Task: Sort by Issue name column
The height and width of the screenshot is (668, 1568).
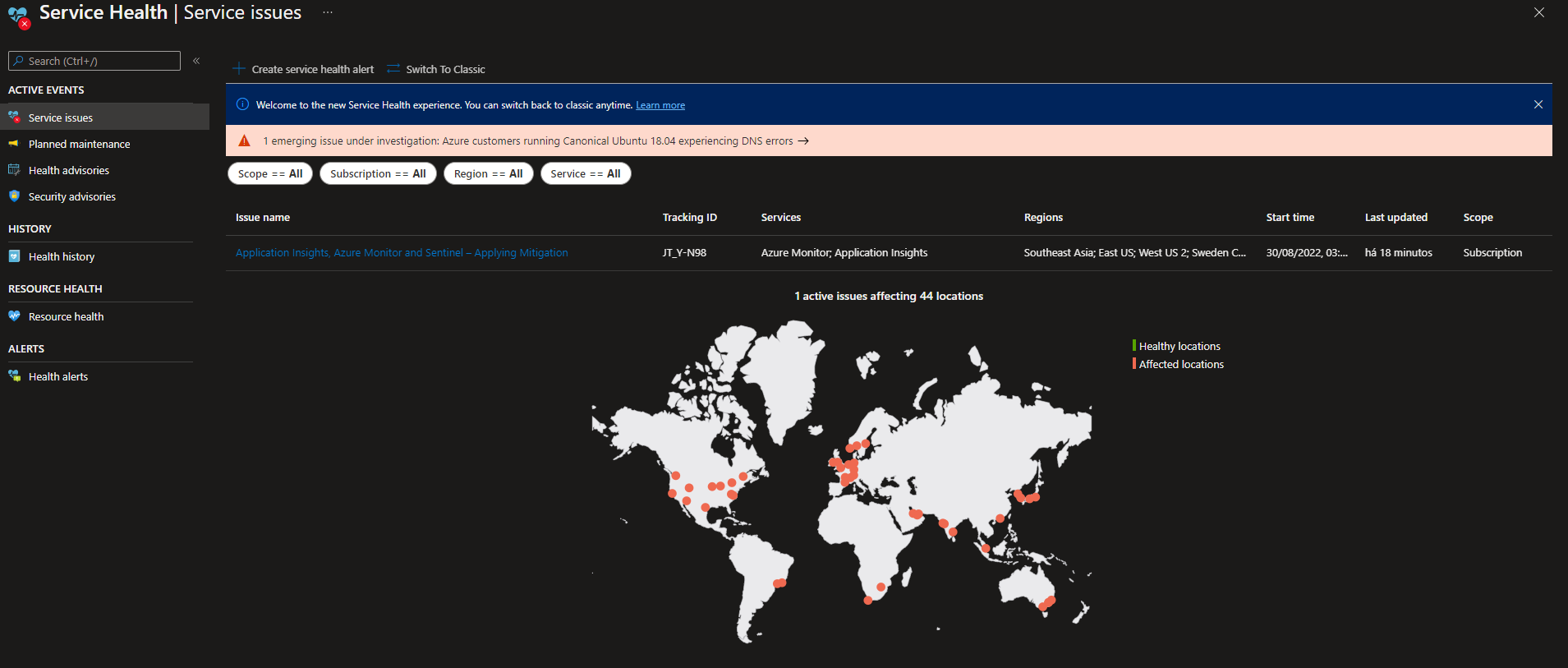Action: click(x=263, y=217)
